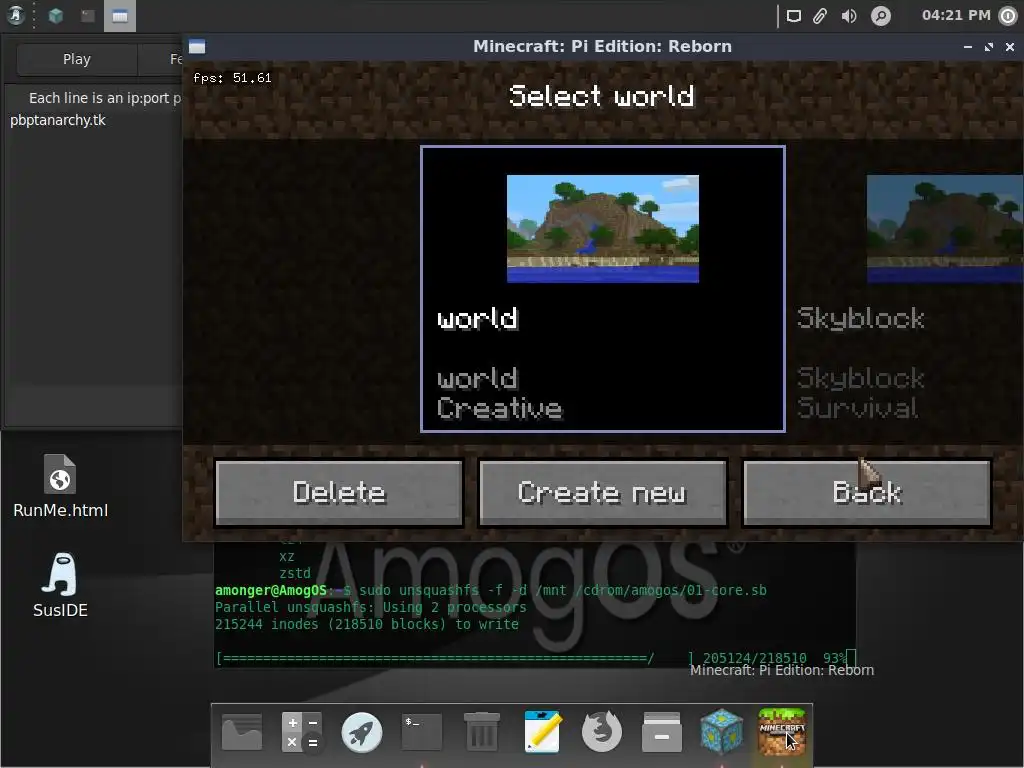This screenshot has width=1024, height=768.
Task: Click the pbptanarchy.tk server entry
Action: [x=57, y=120]
